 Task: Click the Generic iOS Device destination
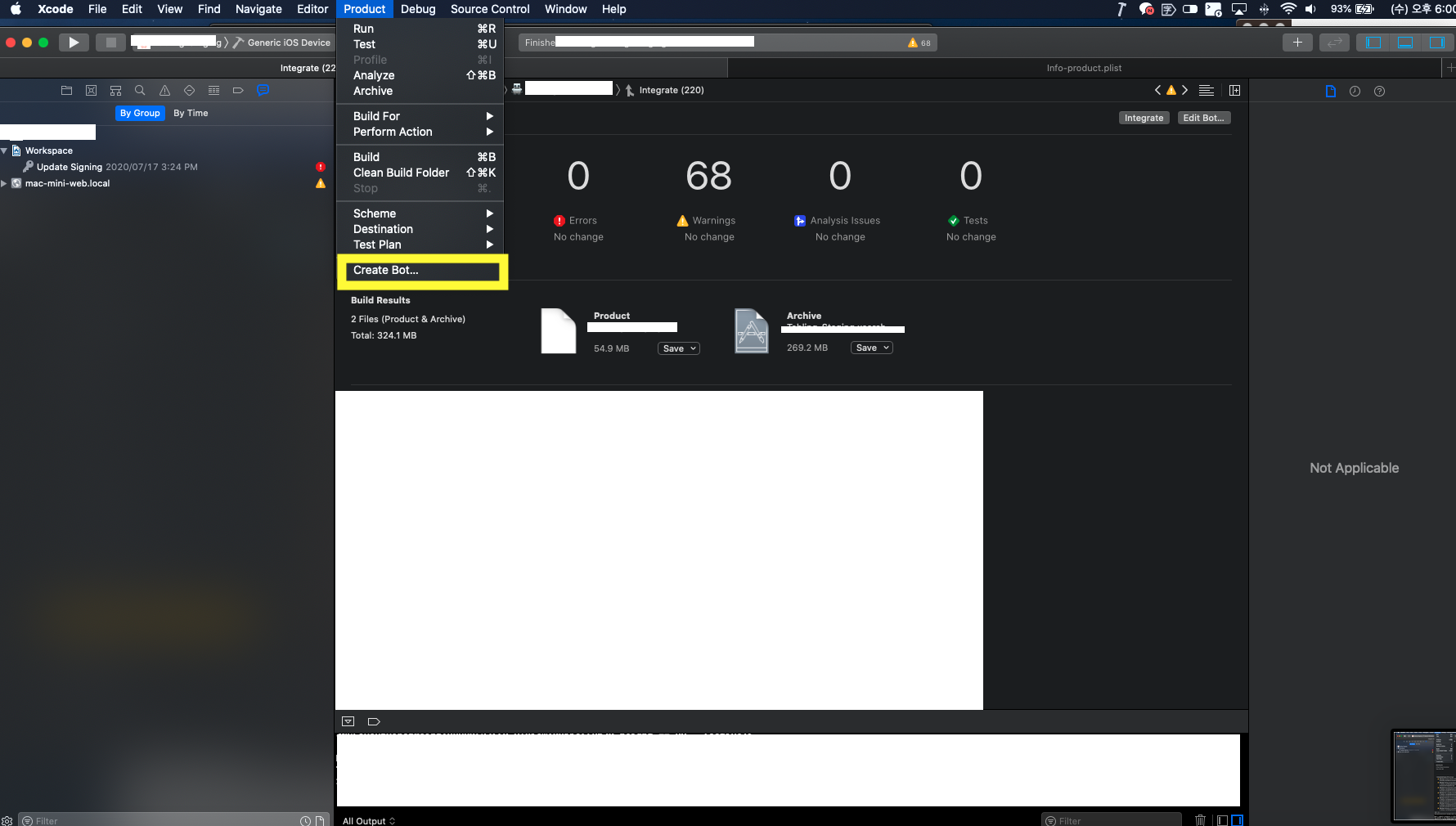[x=282, y=43]
